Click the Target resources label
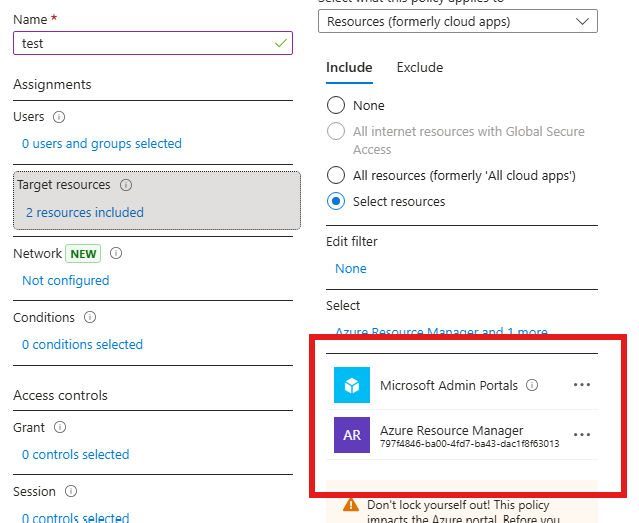This screenshot has width=639, height=523. click(64, 185)
